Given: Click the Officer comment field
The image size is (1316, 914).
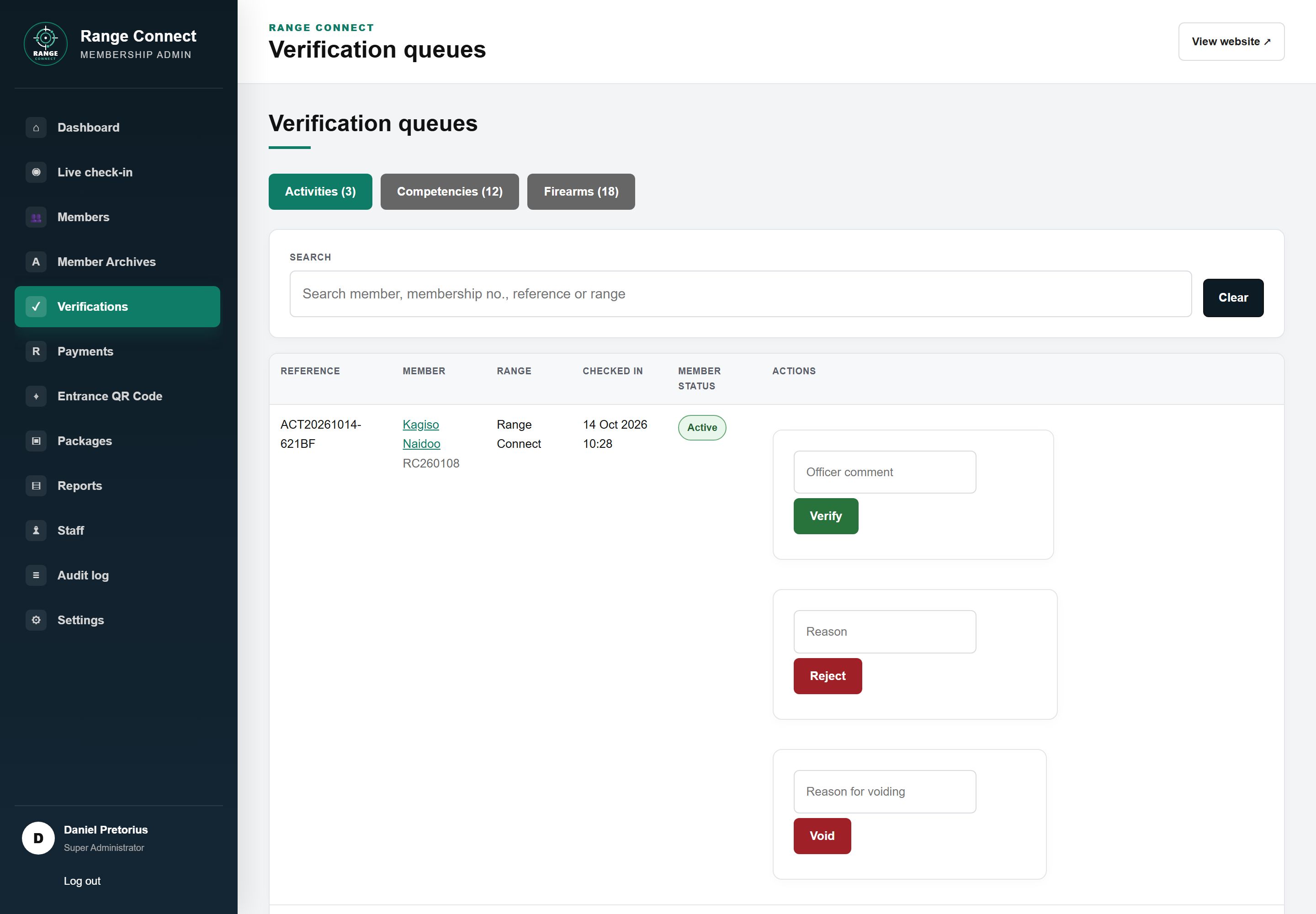Looking at the screenshot, I should coord(885,472).
